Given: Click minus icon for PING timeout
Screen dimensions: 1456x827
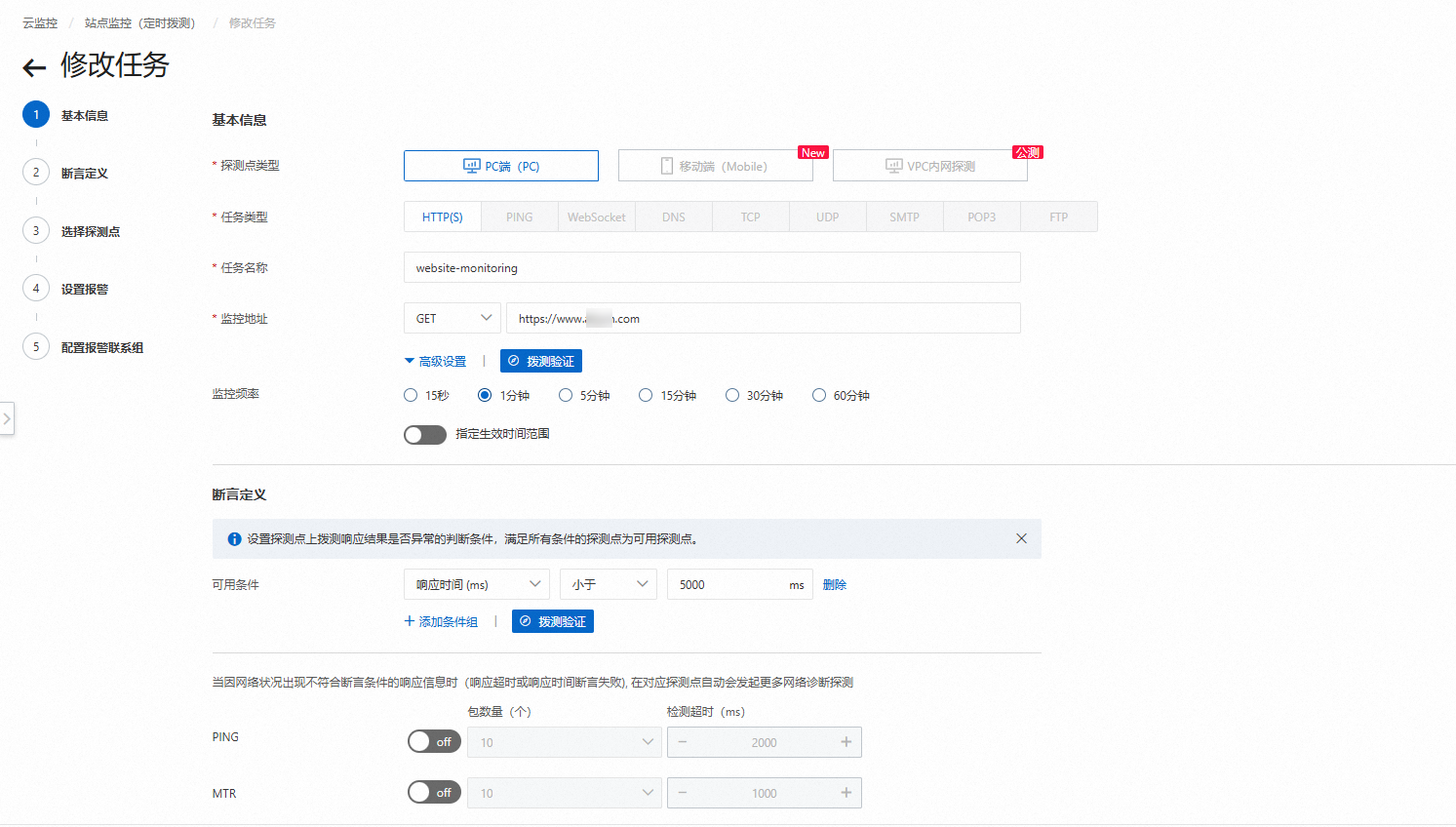Looking at the screenshot, I should click(x=683, y=742).
